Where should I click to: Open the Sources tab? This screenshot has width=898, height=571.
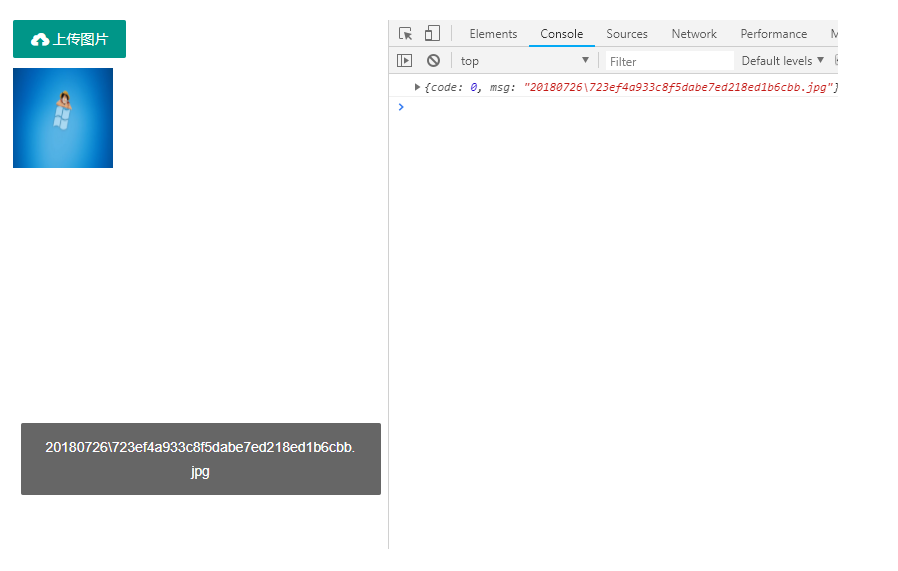[627, 34]
